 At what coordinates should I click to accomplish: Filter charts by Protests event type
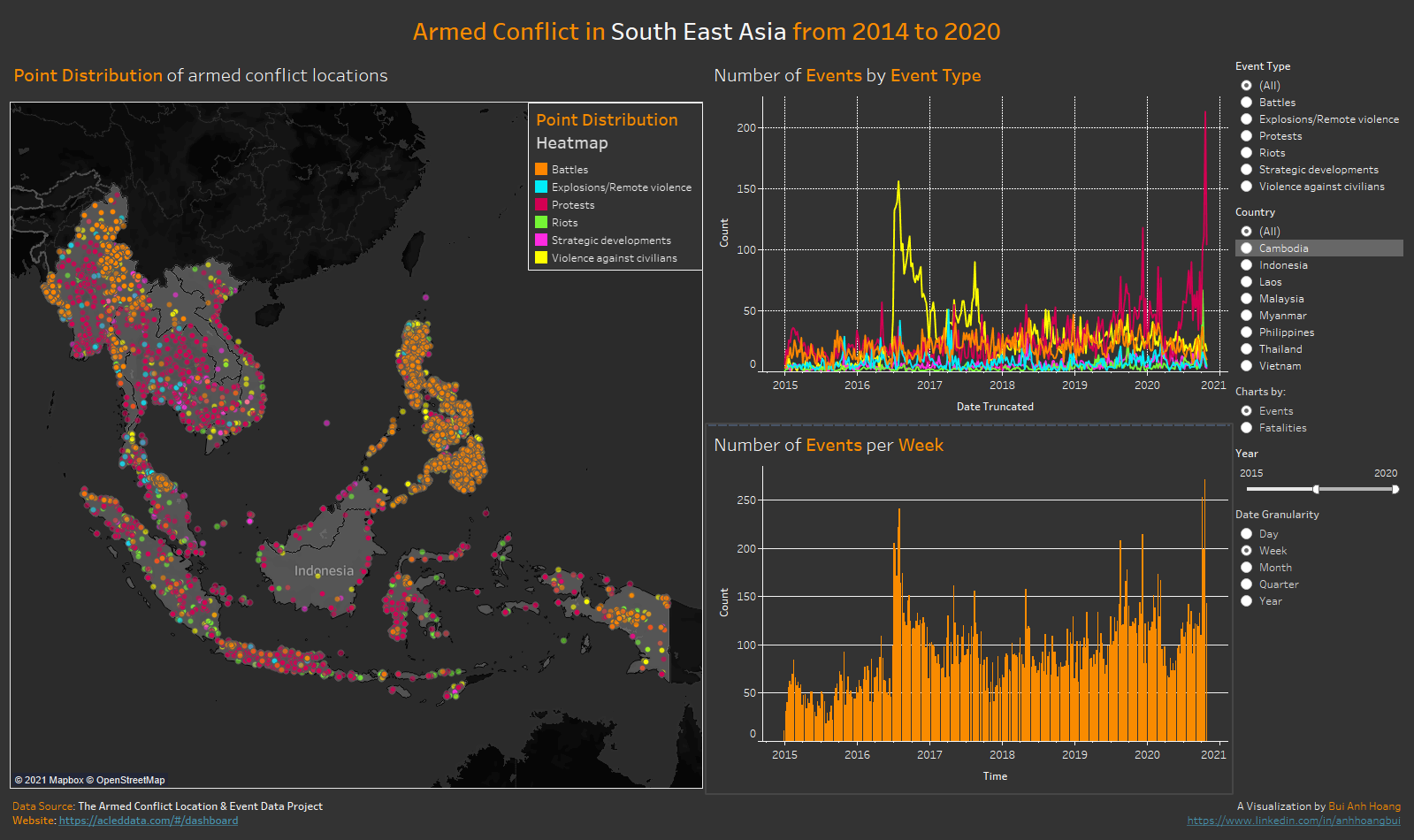pyautogui.click(x=1246, y=136)
